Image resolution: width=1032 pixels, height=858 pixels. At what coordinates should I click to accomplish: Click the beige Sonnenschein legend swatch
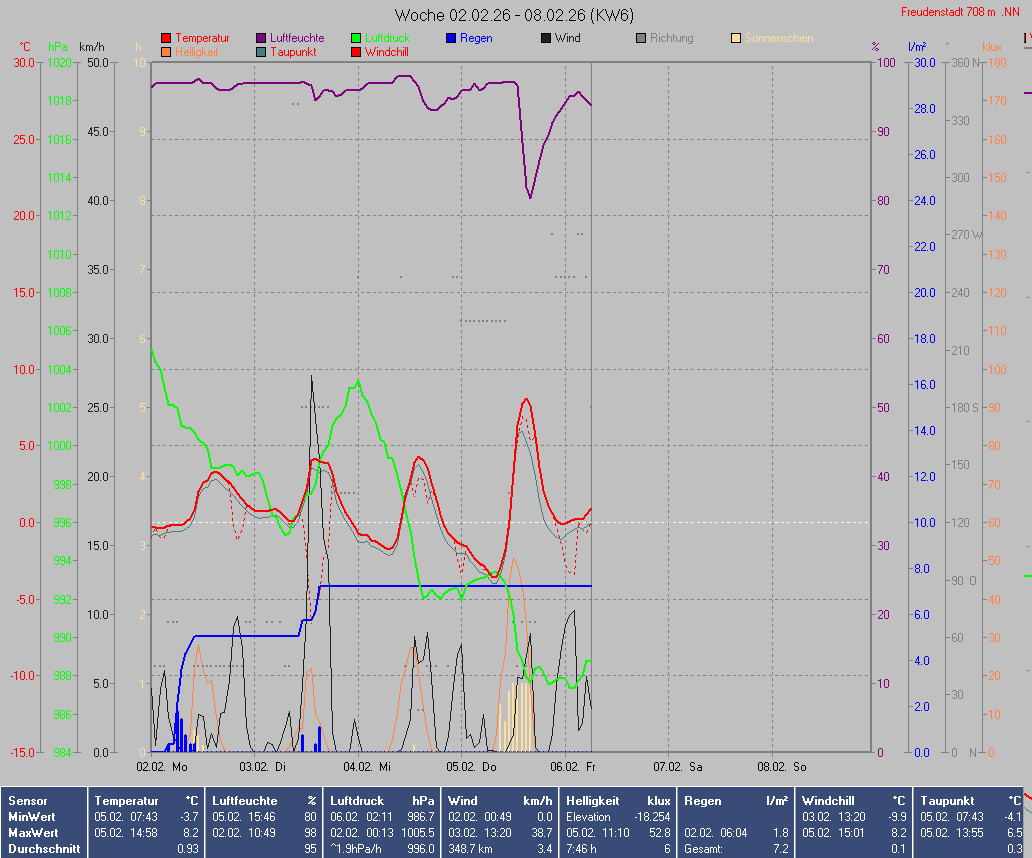coord(736,38)
